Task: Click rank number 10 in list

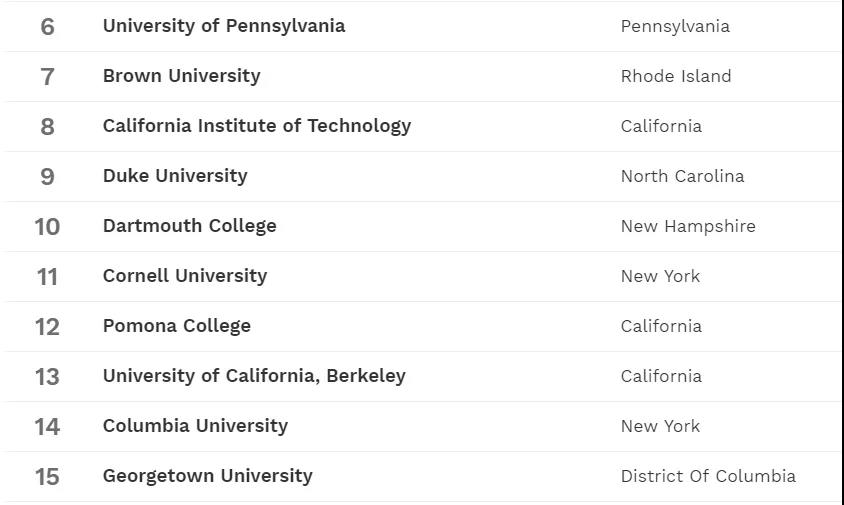Action: tap(47, 227)
